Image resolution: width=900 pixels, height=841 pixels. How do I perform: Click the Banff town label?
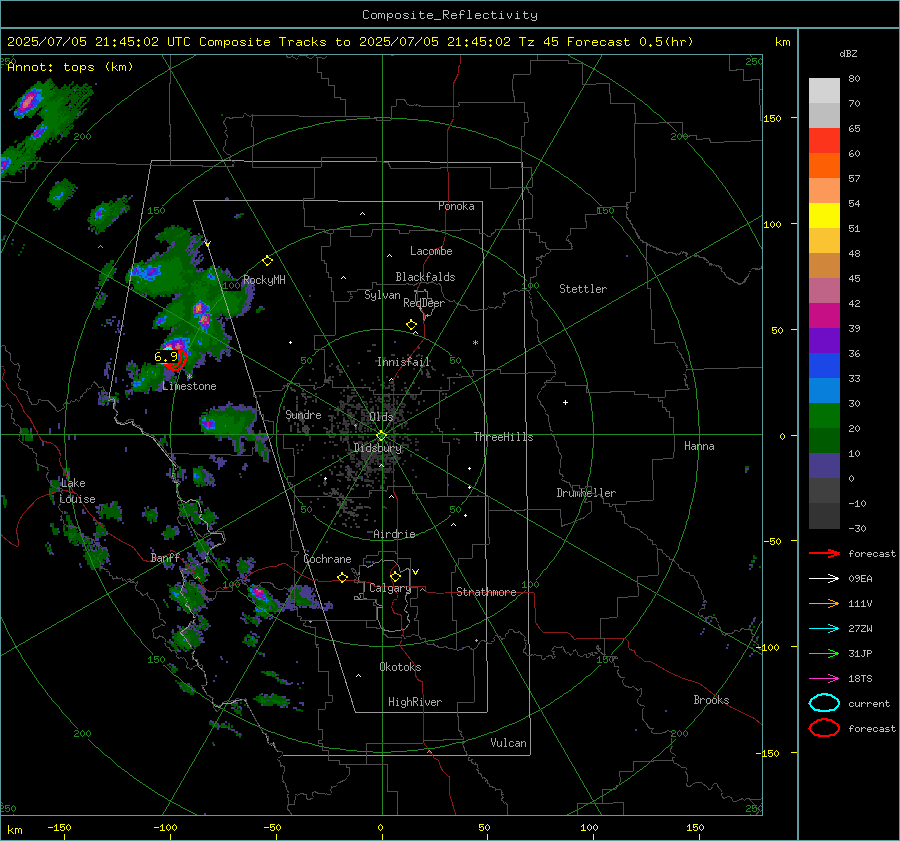pos(165,558)
